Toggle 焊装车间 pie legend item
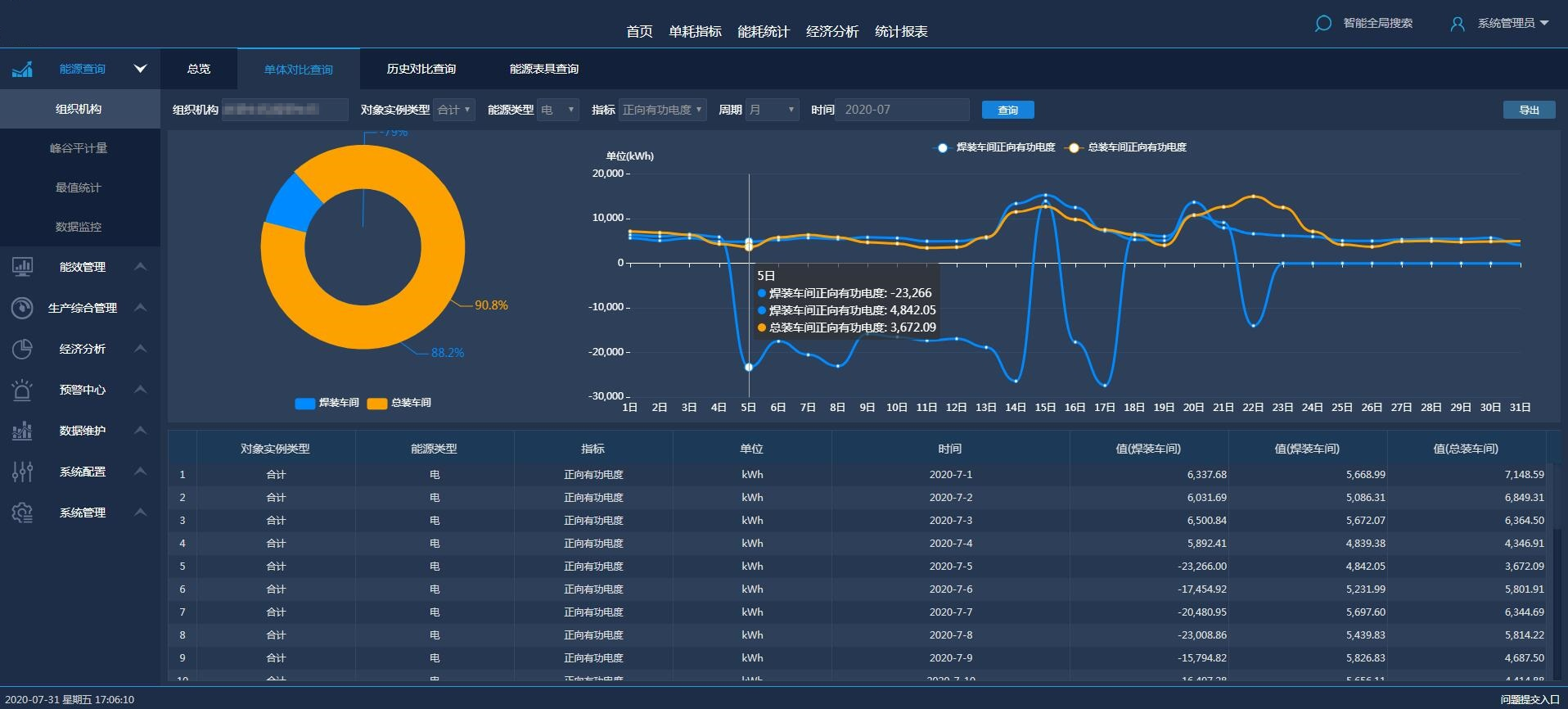1568x709 pixels. [x=327, y=403]
